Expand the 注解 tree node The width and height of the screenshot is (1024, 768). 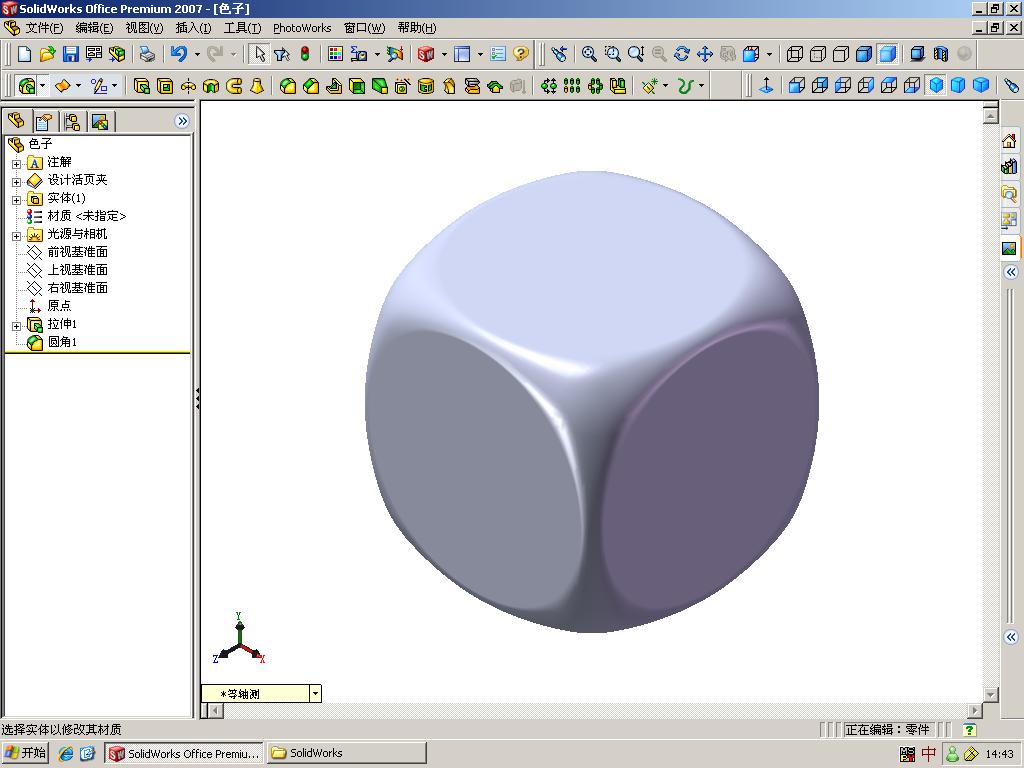tap(16, 163)
